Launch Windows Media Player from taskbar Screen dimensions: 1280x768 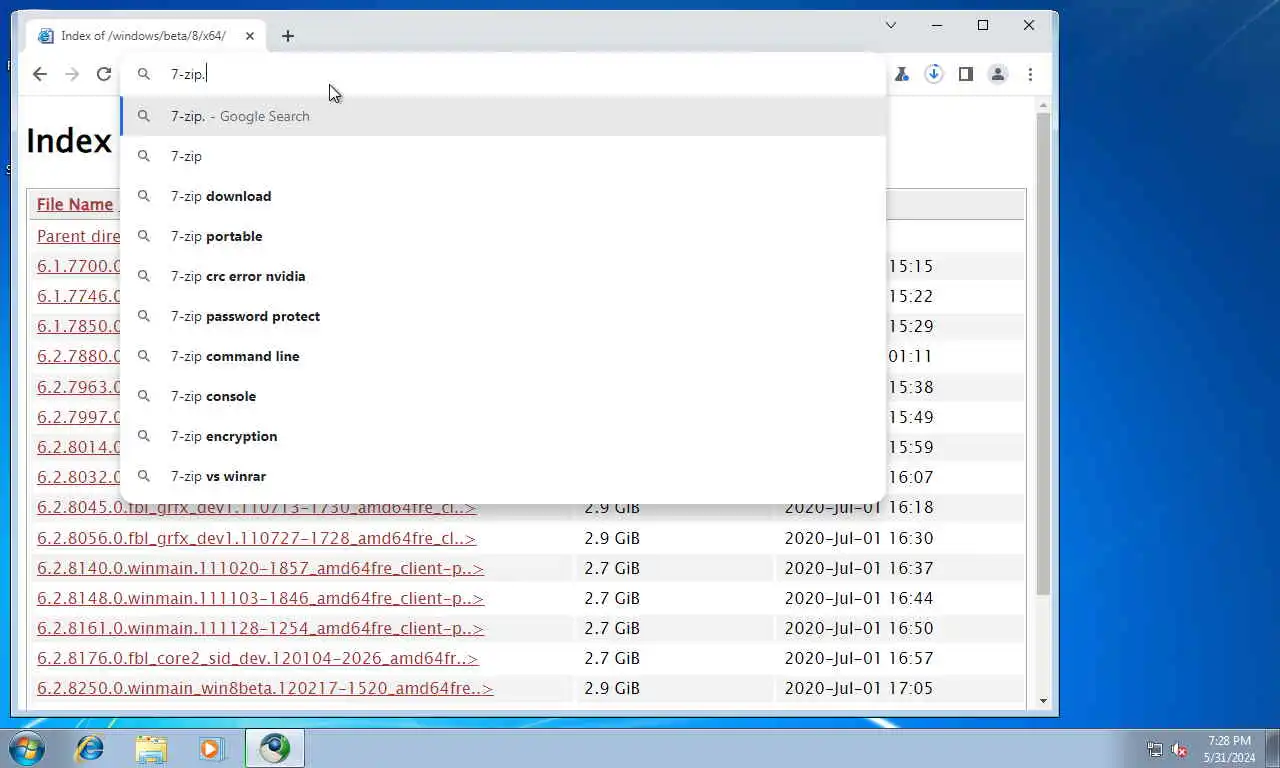(211, 748)
